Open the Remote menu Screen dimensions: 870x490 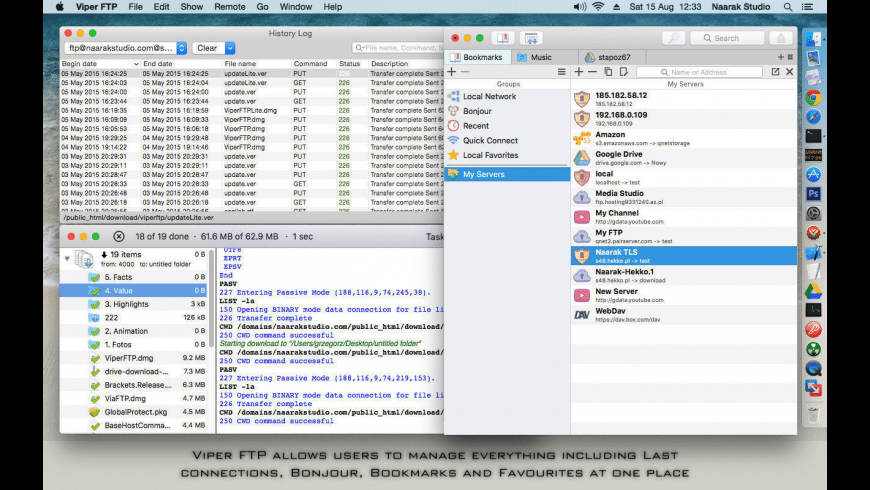230,7
